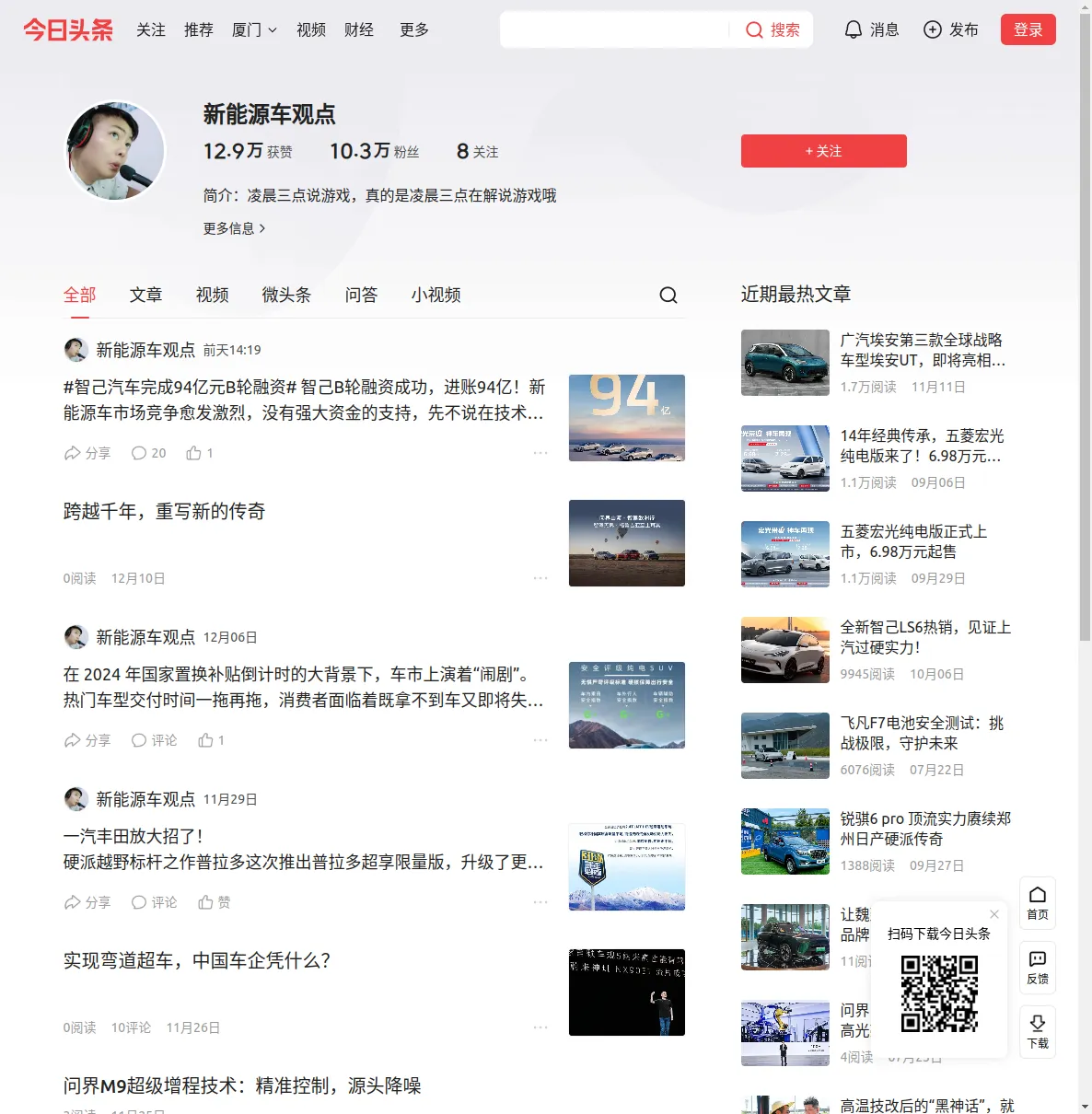This screenshot has height=1114, width=1092.
Task: Click the 新能源车观点 profile avatar
Action: point(115,151)
